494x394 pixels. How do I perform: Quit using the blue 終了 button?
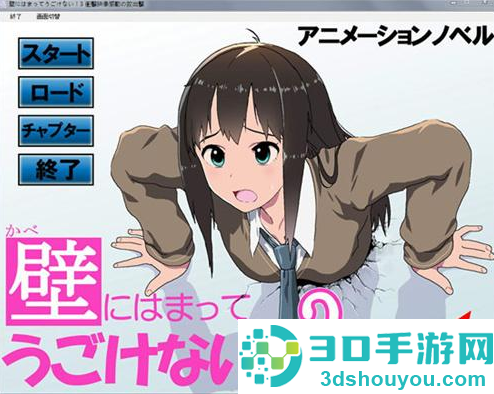click(56, 169)
